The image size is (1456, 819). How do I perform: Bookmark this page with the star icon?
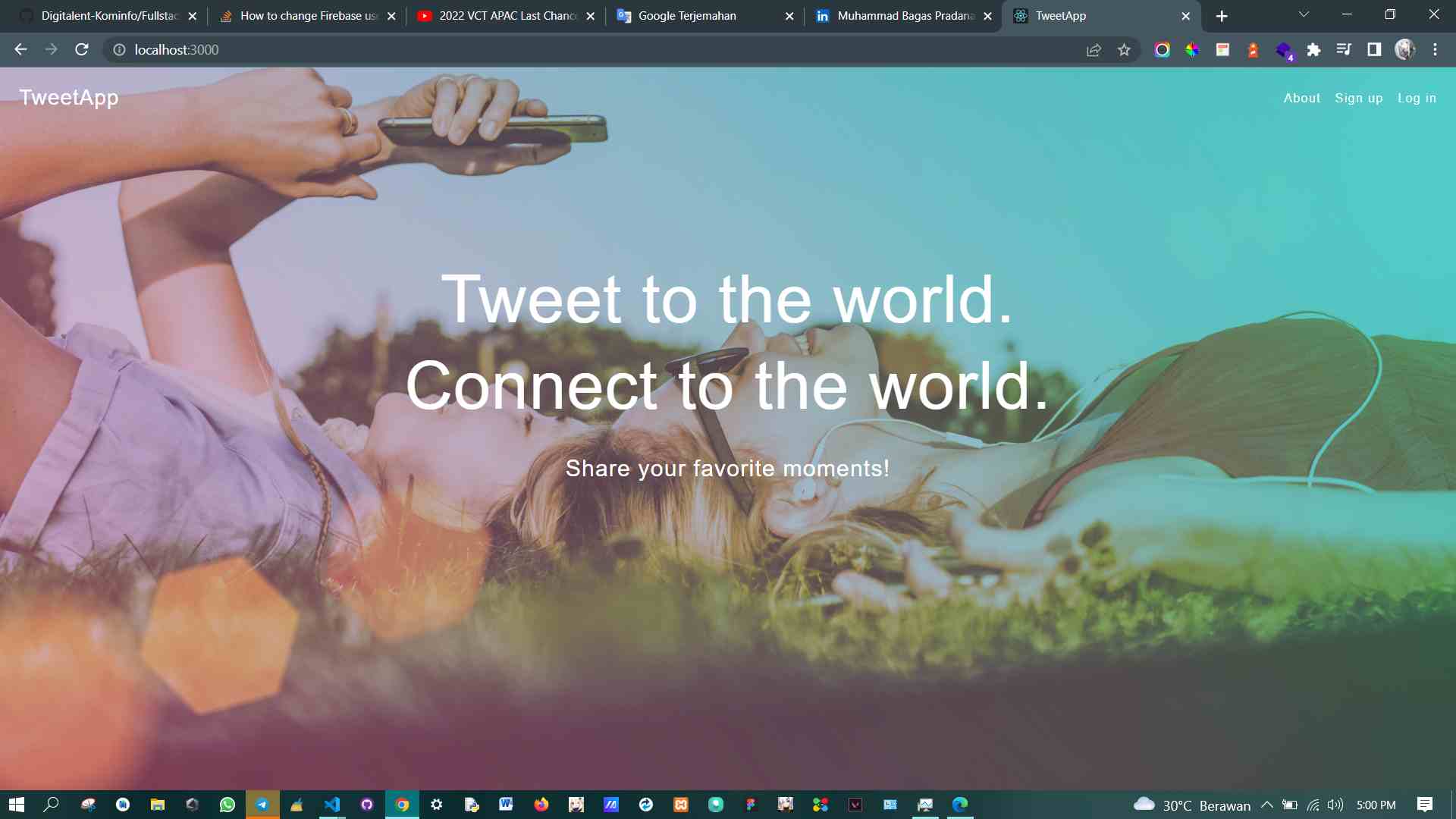[1124, 50]
